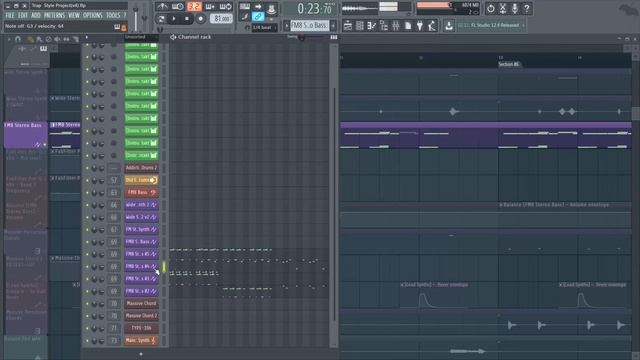Go to previous pattern arrow
The image size is (640, 360).
pyautogui.click(x=287, y=25)
